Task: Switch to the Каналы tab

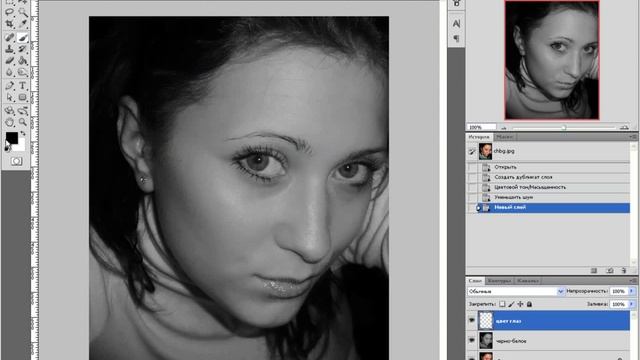Action: point(527,281)
